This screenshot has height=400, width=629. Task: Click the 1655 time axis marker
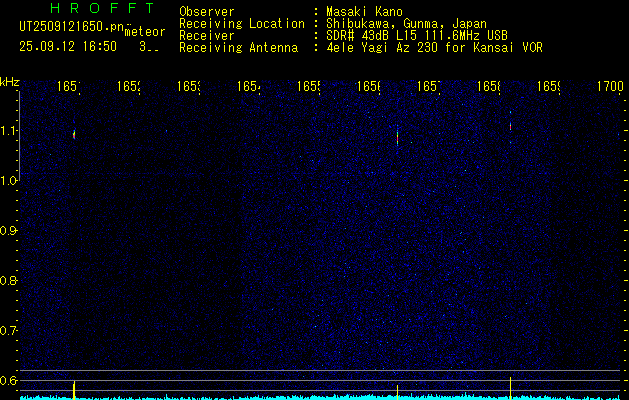309,86
